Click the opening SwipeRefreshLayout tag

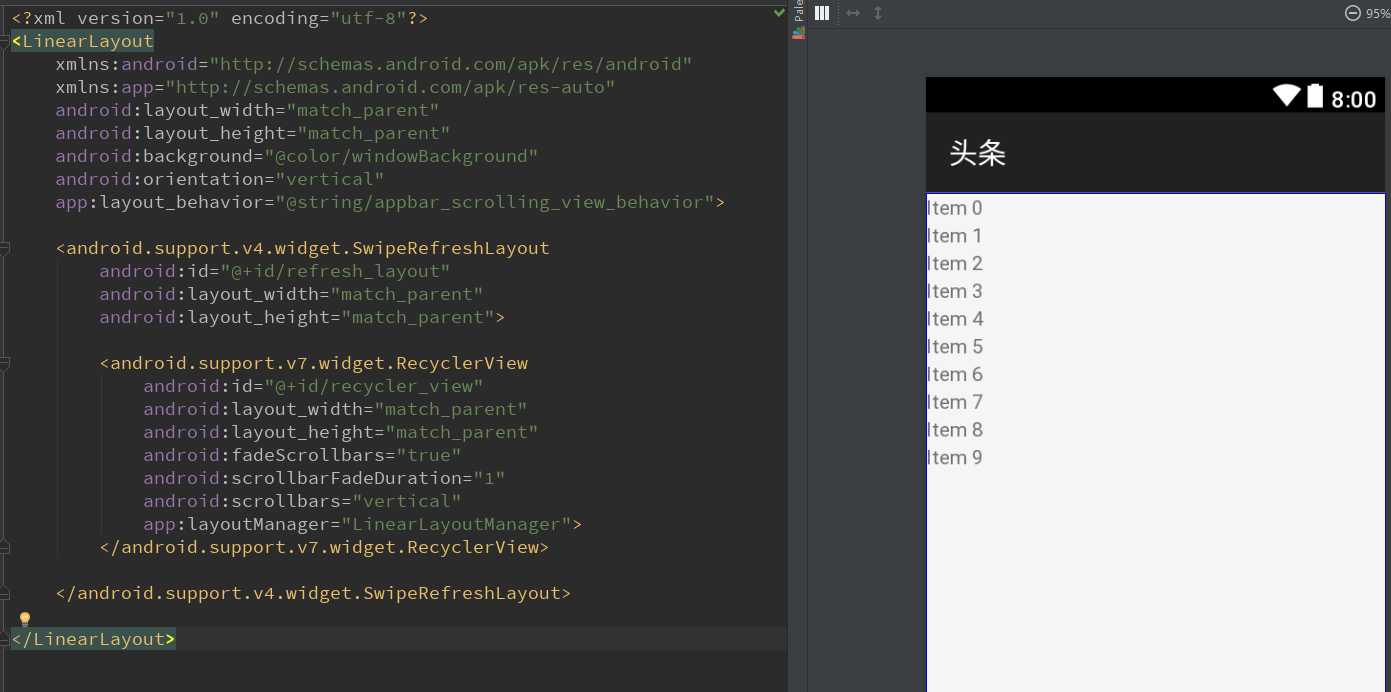(x=303, y=248)
